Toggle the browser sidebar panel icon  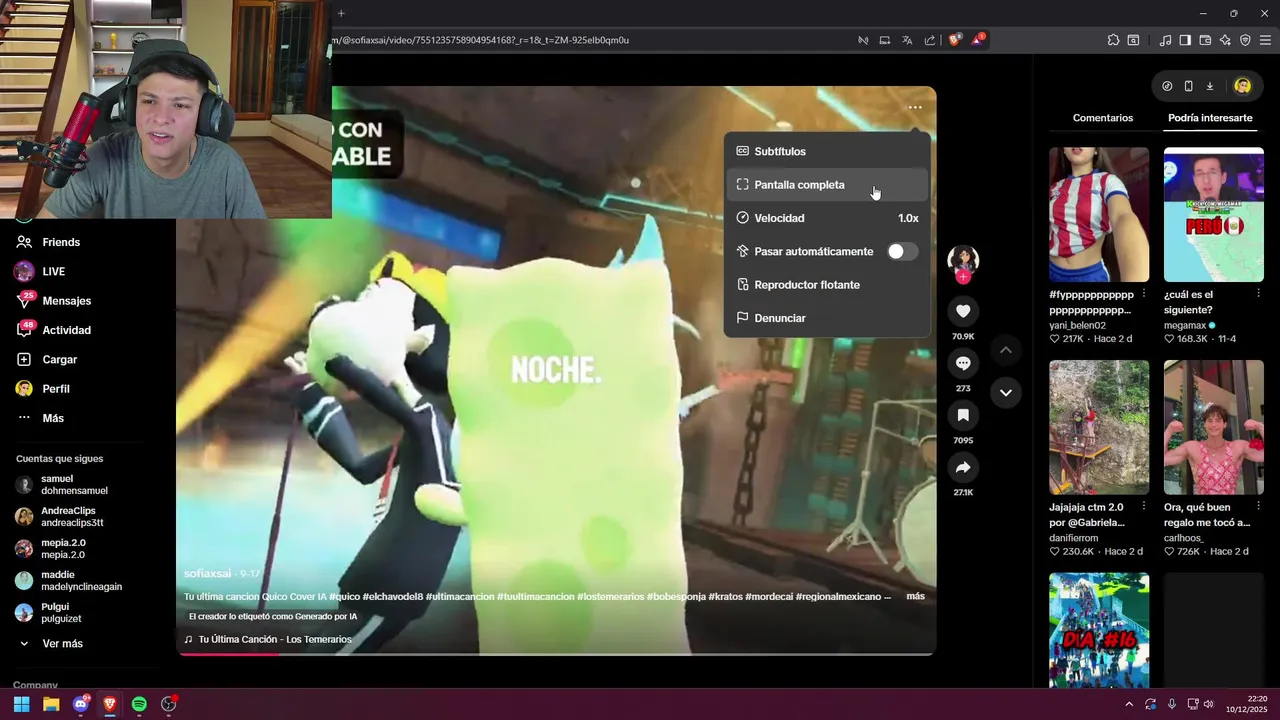click(1185, 40)
